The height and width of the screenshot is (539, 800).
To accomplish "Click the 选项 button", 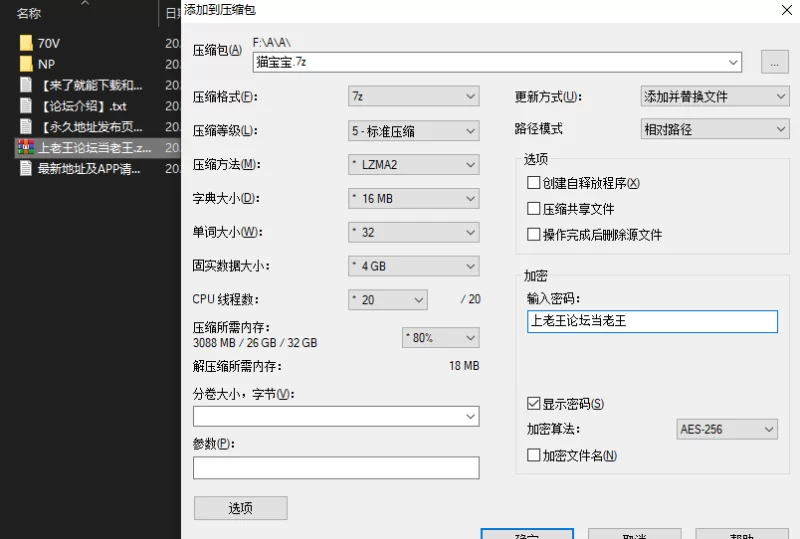I will pos(241,508).
